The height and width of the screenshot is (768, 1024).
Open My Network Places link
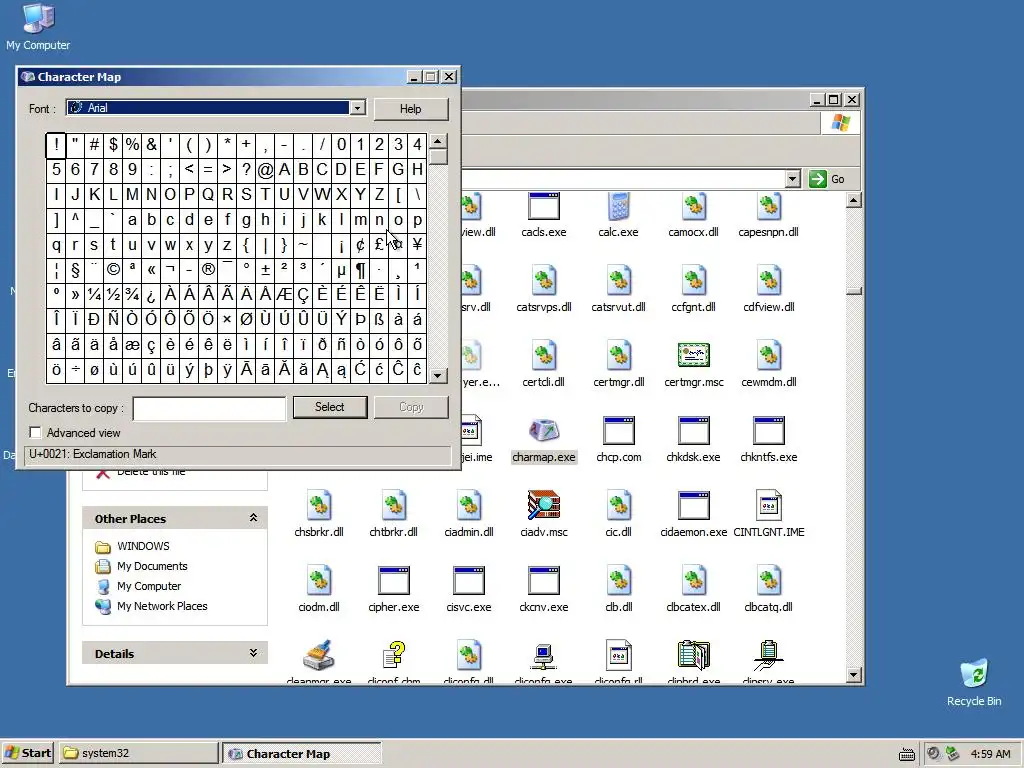[x=162, y=606]
